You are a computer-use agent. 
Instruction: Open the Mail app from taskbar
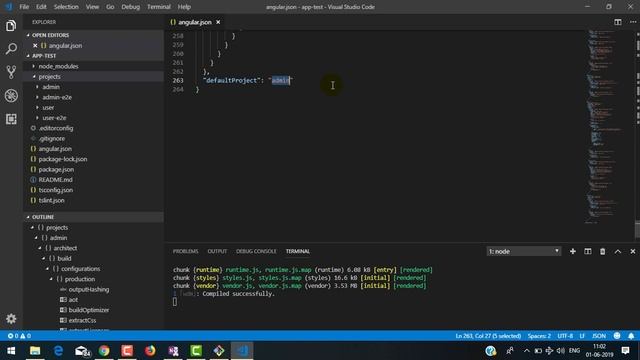point(82,351)
